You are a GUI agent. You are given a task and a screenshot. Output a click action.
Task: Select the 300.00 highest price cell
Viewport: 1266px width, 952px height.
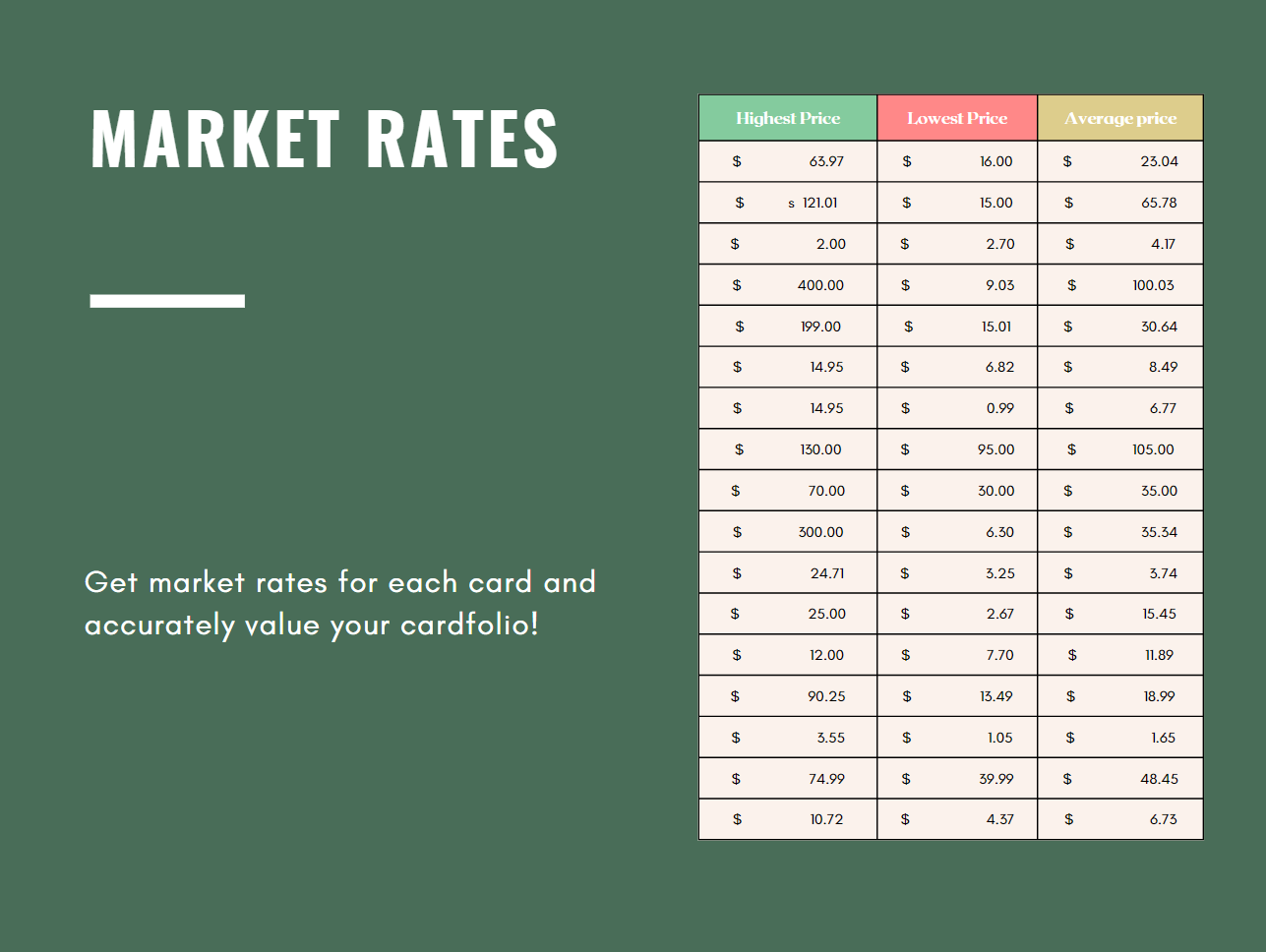click(788, 532)
